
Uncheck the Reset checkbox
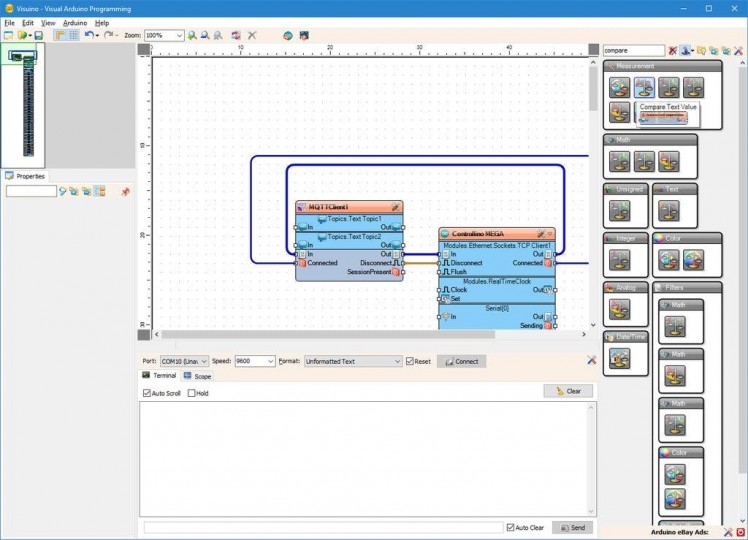coord(410,361)
